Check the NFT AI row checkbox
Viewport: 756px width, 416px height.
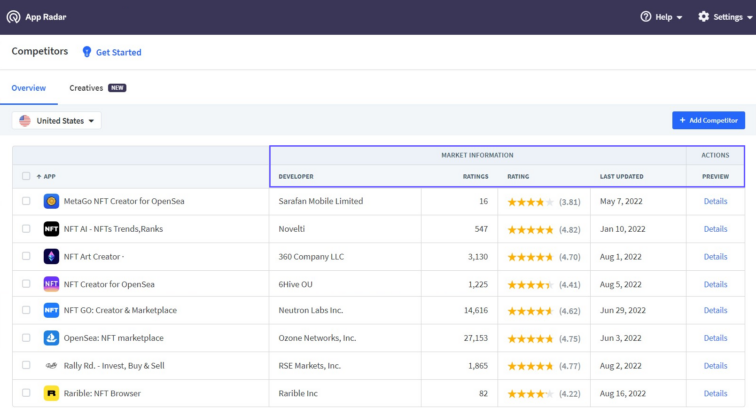[x=26, y=228]
